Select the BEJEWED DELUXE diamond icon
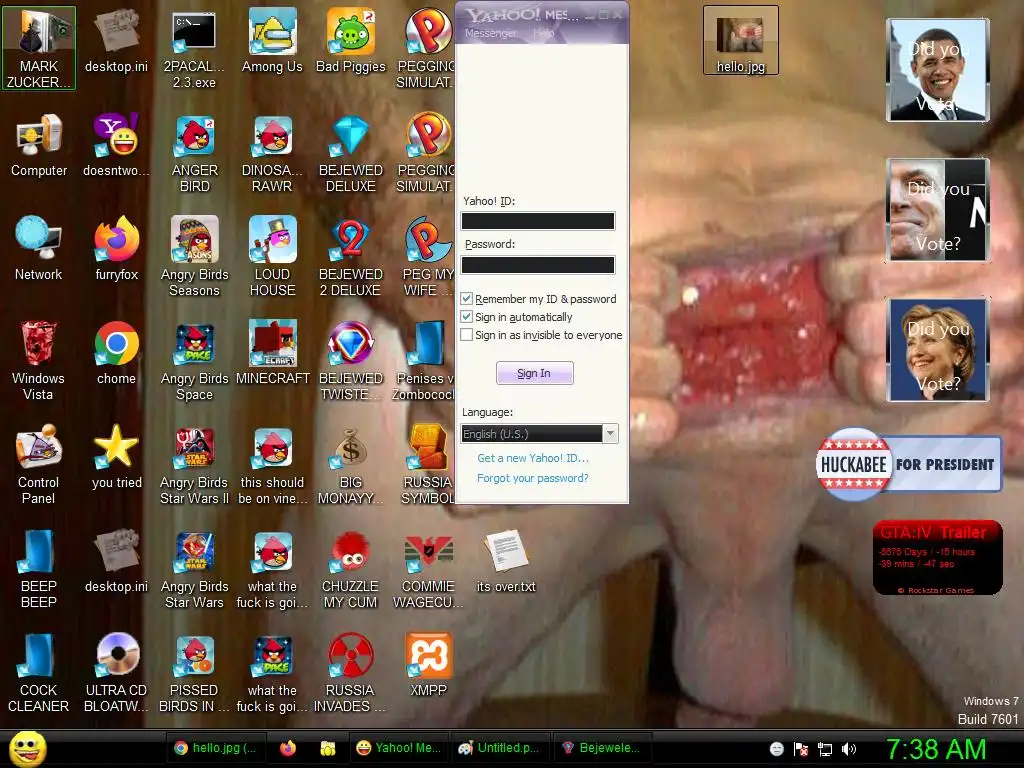This screenshot has width=1024, height=768. click(351, 154)
